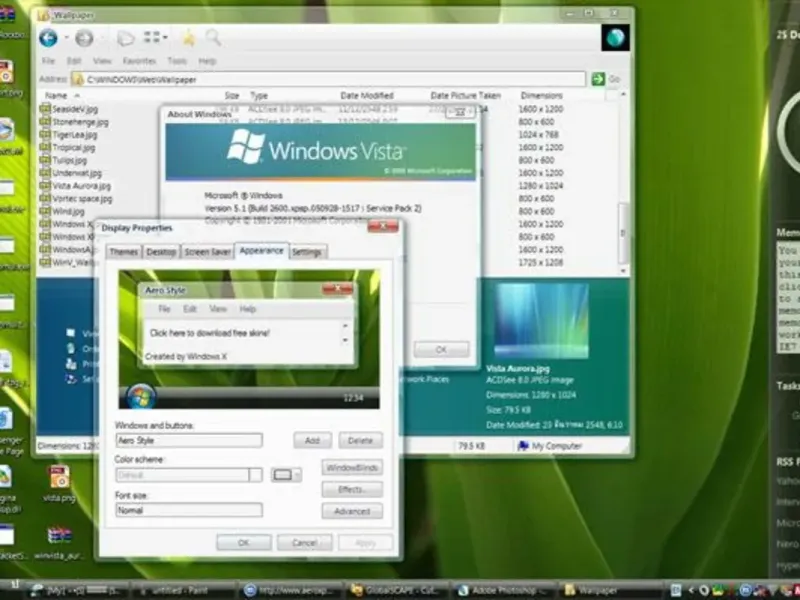Sort by the Name column header
The image size is (800, 600).
point(56,95)
